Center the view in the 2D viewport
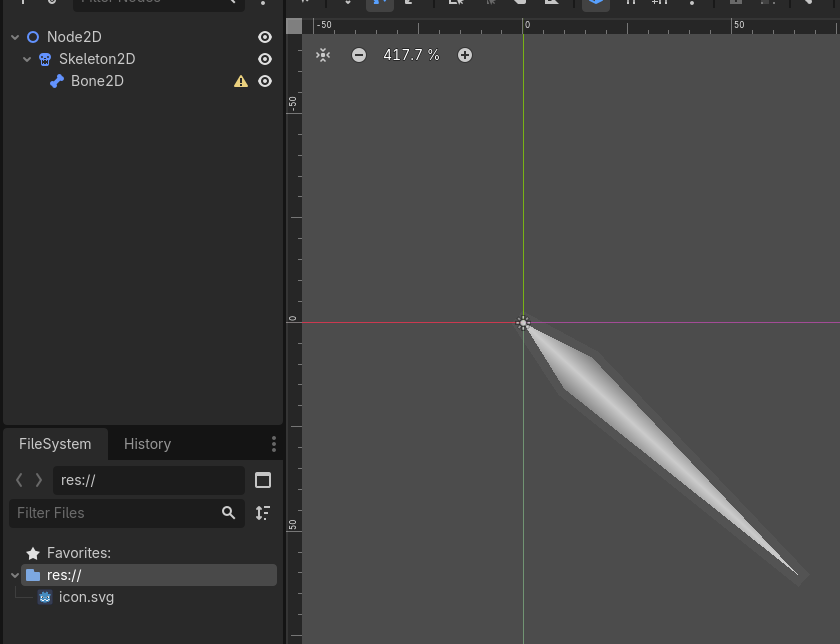This screenshot has width=840, height=644. [323, 55]
